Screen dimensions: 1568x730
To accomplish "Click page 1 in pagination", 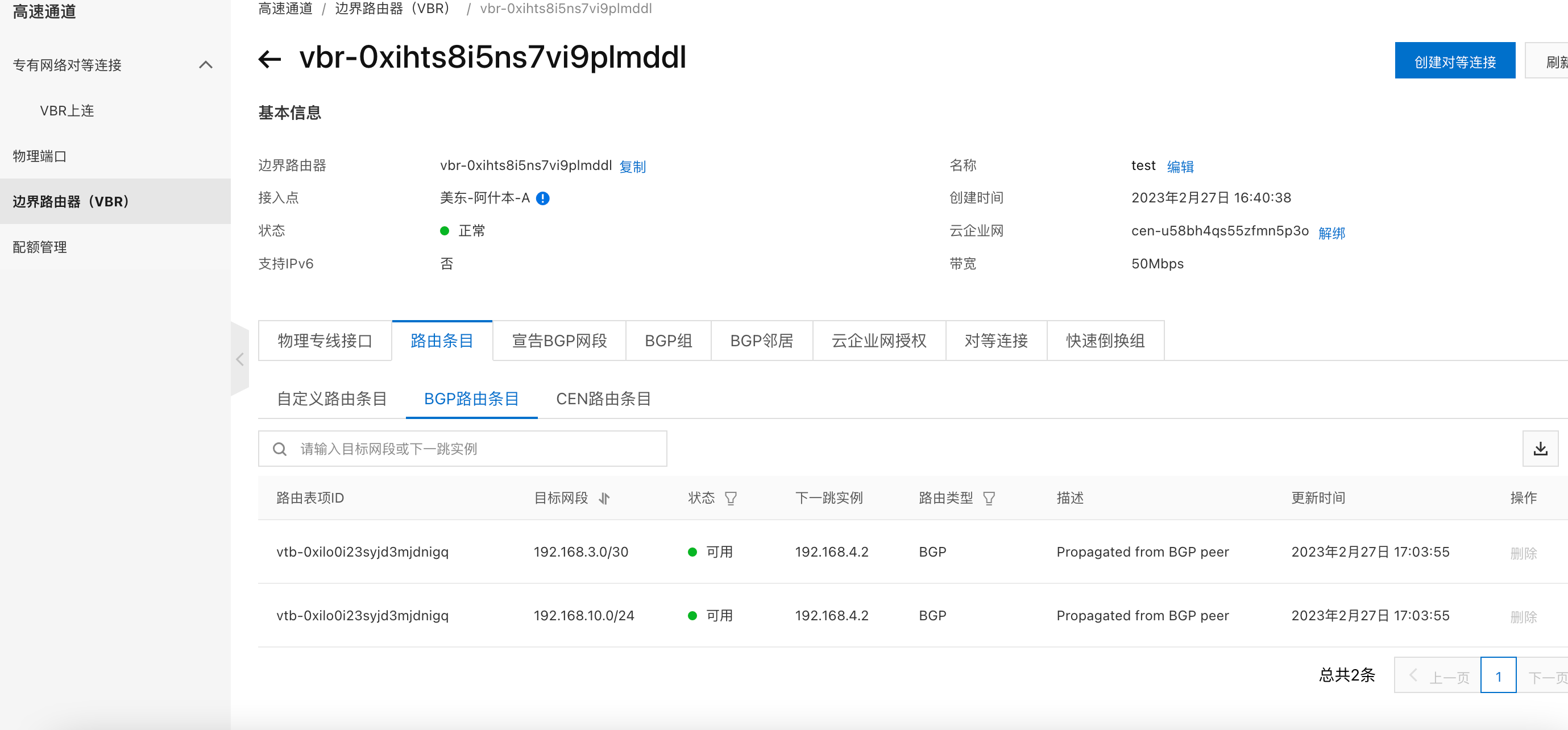I will click(1498, 676).
